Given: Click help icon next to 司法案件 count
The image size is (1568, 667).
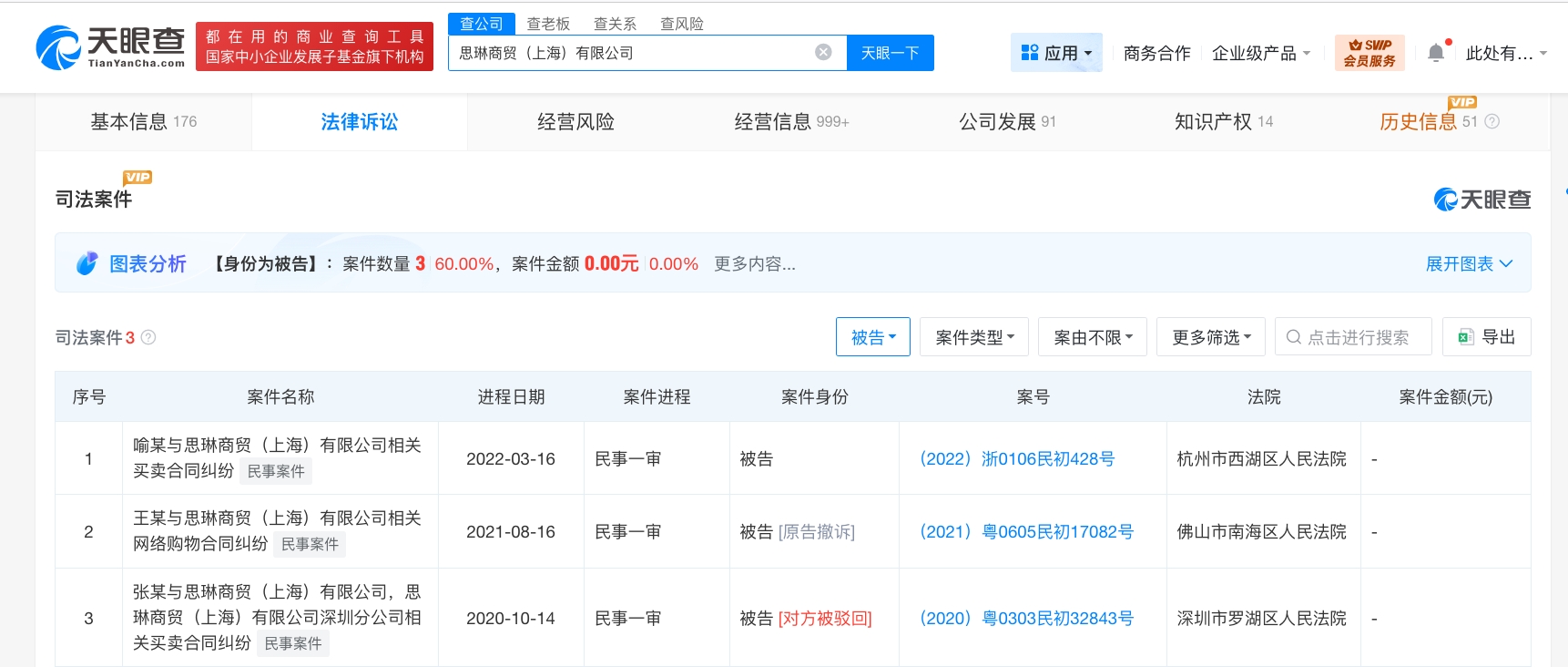Looking at the screenshot, I should pyautogui.click(x=148, y=337).
